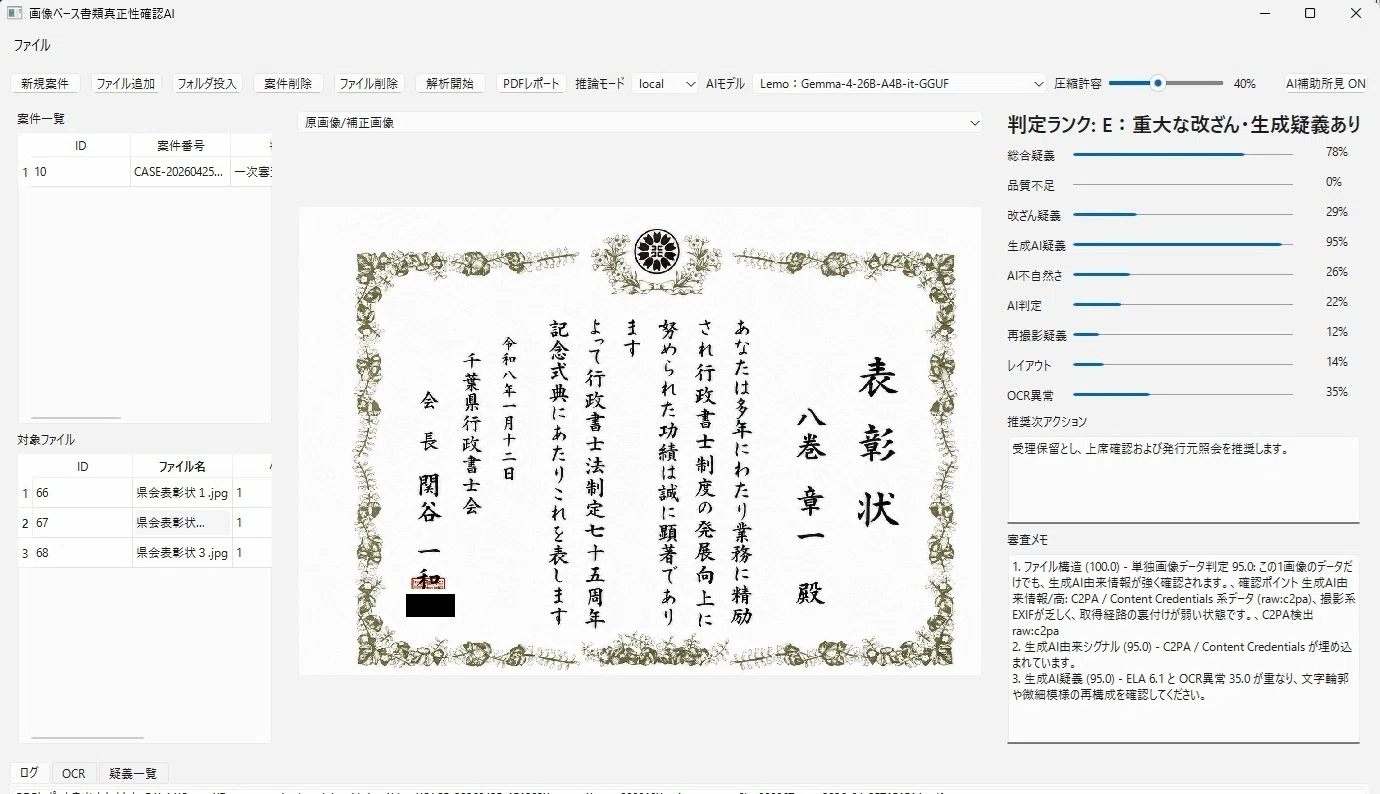Start analysis with 解析開始 button

coord(450,84)
